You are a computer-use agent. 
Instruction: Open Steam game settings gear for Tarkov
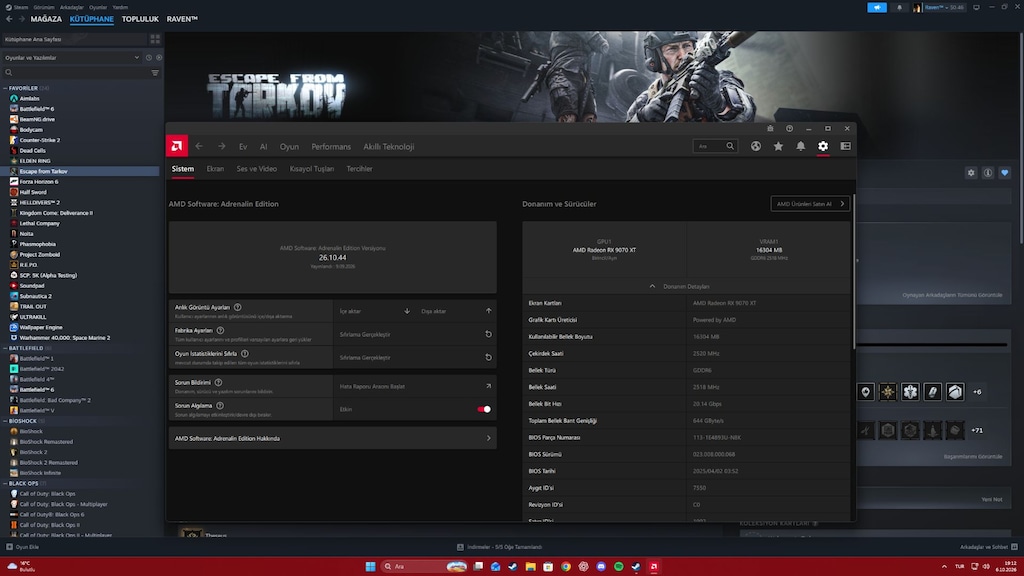[x=971, y=173]
